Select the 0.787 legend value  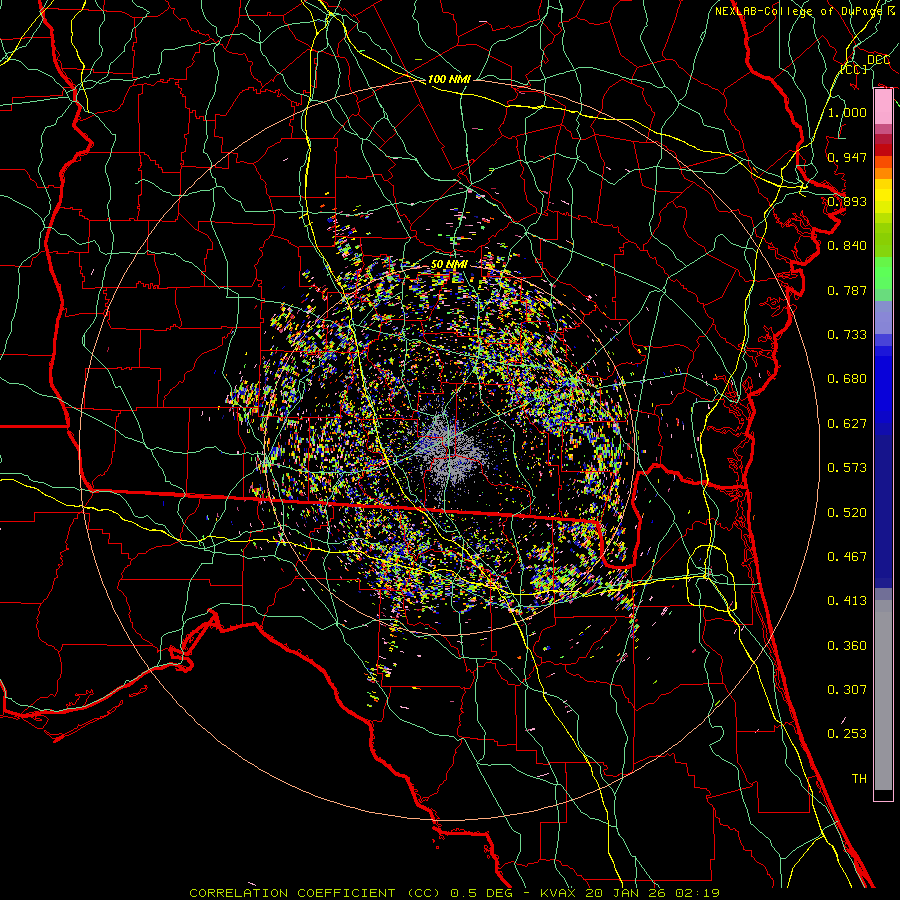tap(847, 290)
